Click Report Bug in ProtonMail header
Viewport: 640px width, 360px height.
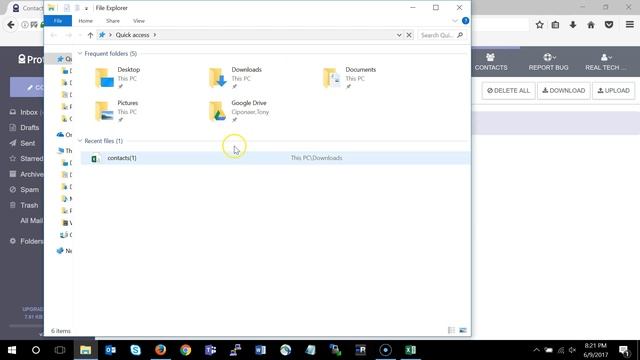(x=548, y=62)
